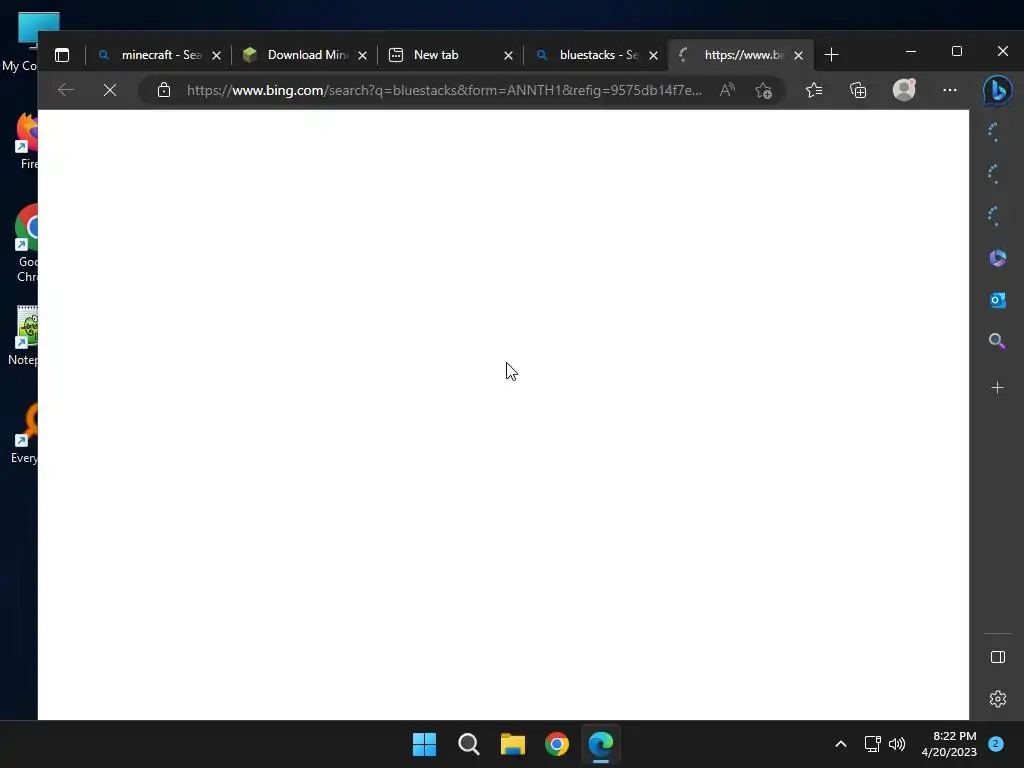
Task: Open the user profile avatar
Action: click(904, 89)
